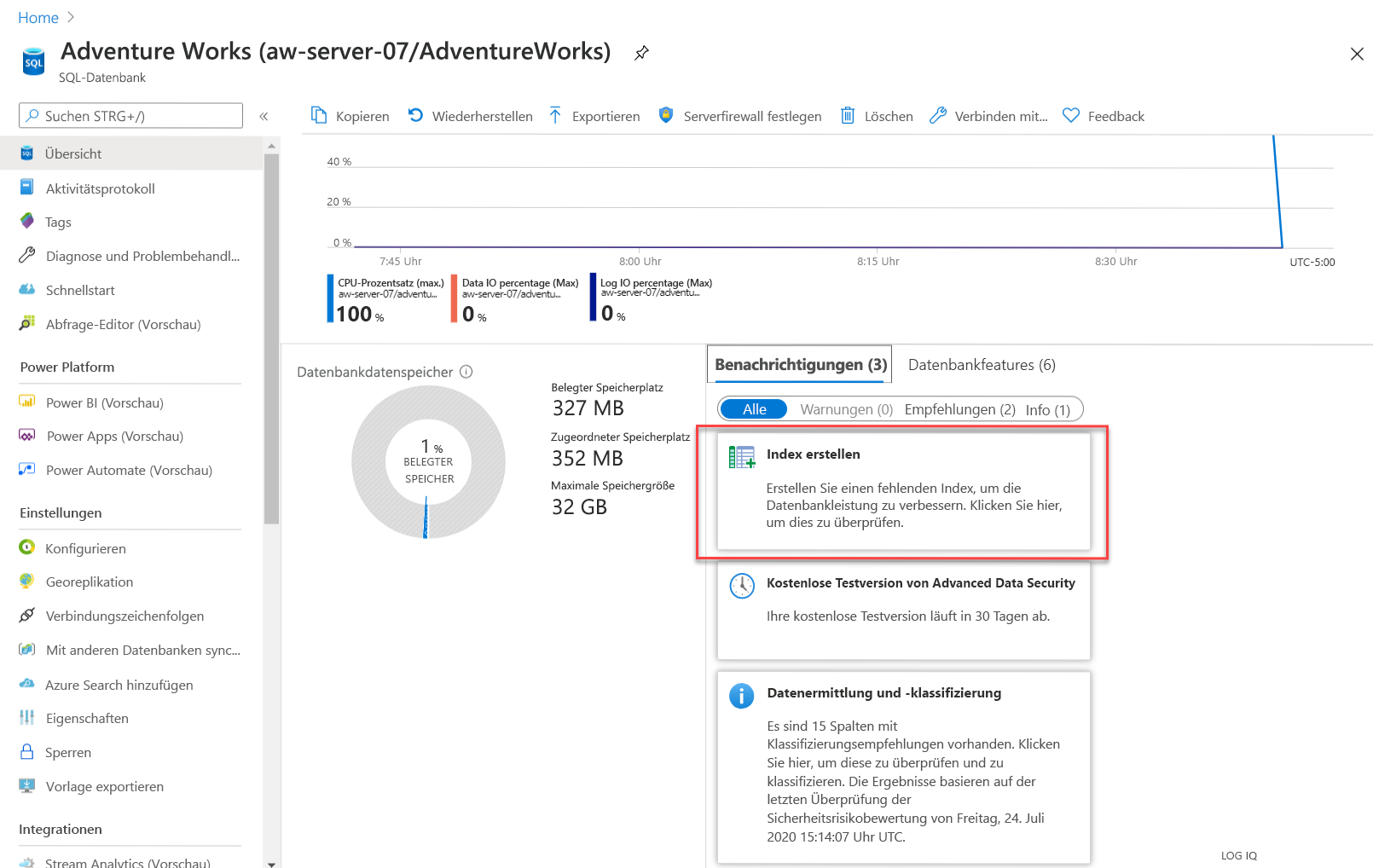Close the Adventure Works blade
The image size is (1373, 868).
tap(1357, 54)
